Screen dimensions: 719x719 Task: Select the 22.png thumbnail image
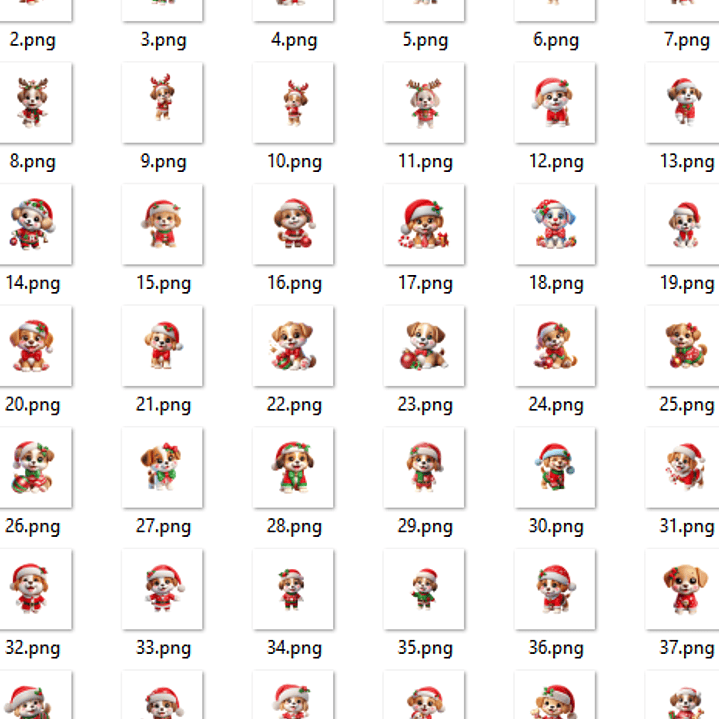point(293,346)
